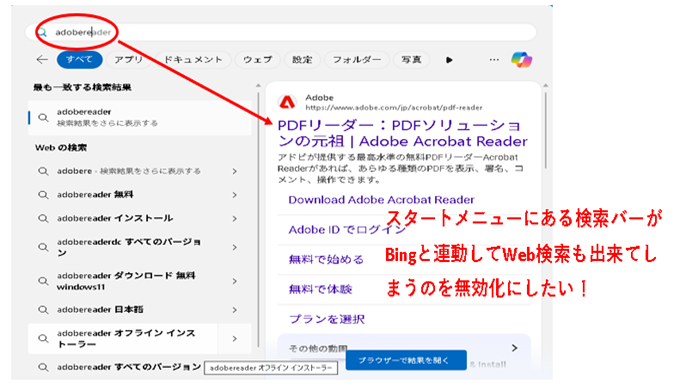
Task: Open the 'Adobe ID でログイン' link
Action: [x=347, y=229]
